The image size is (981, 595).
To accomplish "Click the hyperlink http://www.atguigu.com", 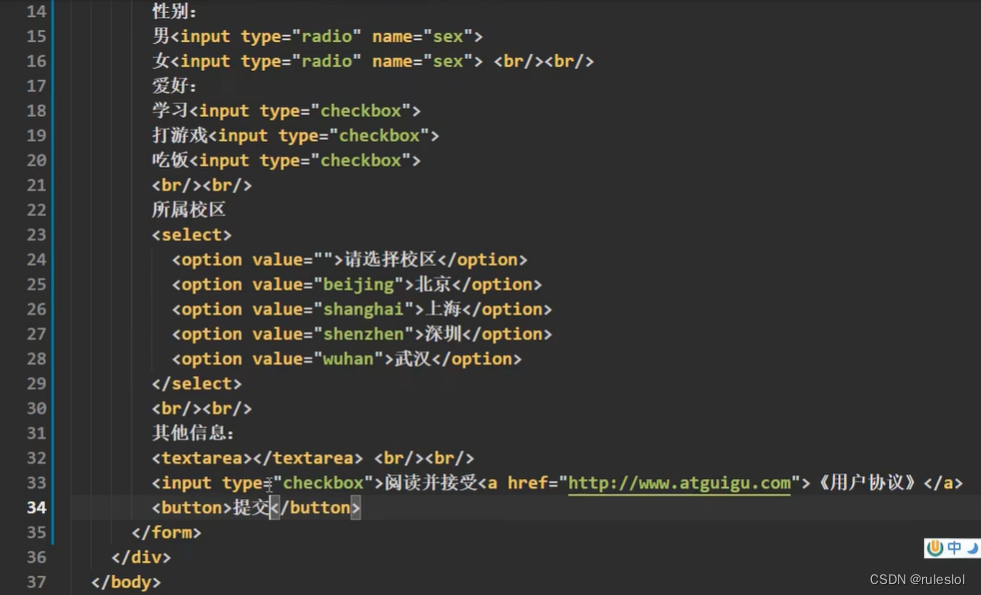I will [x=680, y=482].
